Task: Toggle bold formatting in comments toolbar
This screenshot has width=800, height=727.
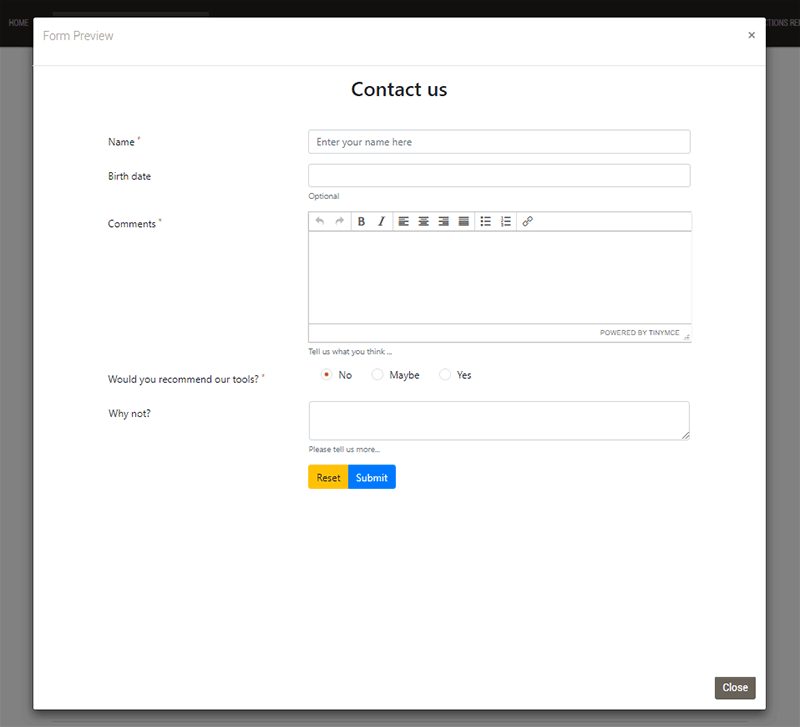Action: (362, 222)
